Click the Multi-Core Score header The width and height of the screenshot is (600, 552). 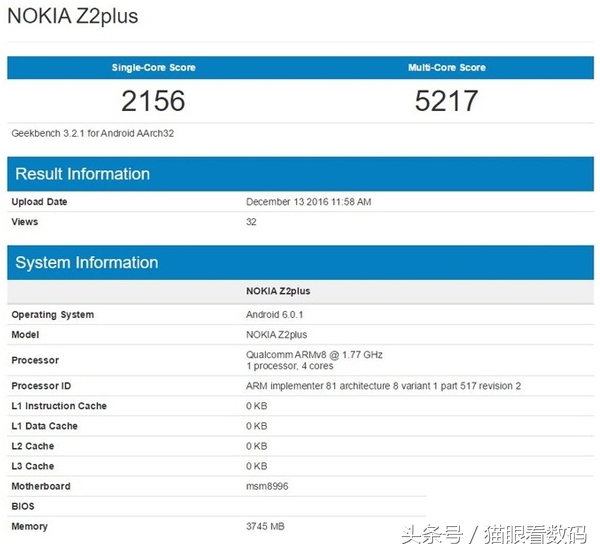446,68
